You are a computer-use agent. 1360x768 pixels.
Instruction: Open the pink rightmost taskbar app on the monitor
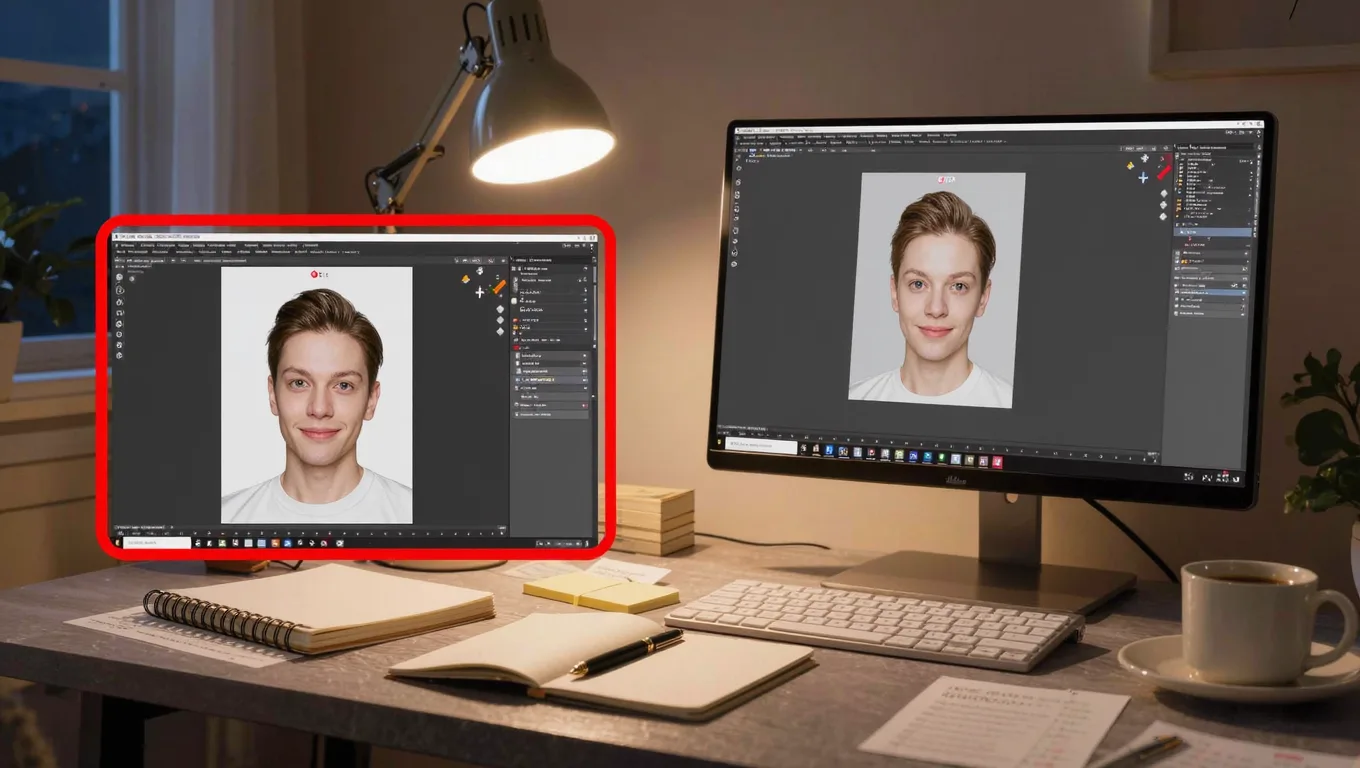(997, 462)
